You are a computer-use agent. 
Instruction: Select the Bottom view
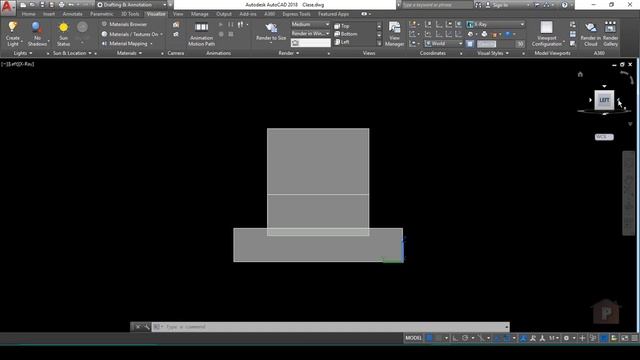pos(346,34)
